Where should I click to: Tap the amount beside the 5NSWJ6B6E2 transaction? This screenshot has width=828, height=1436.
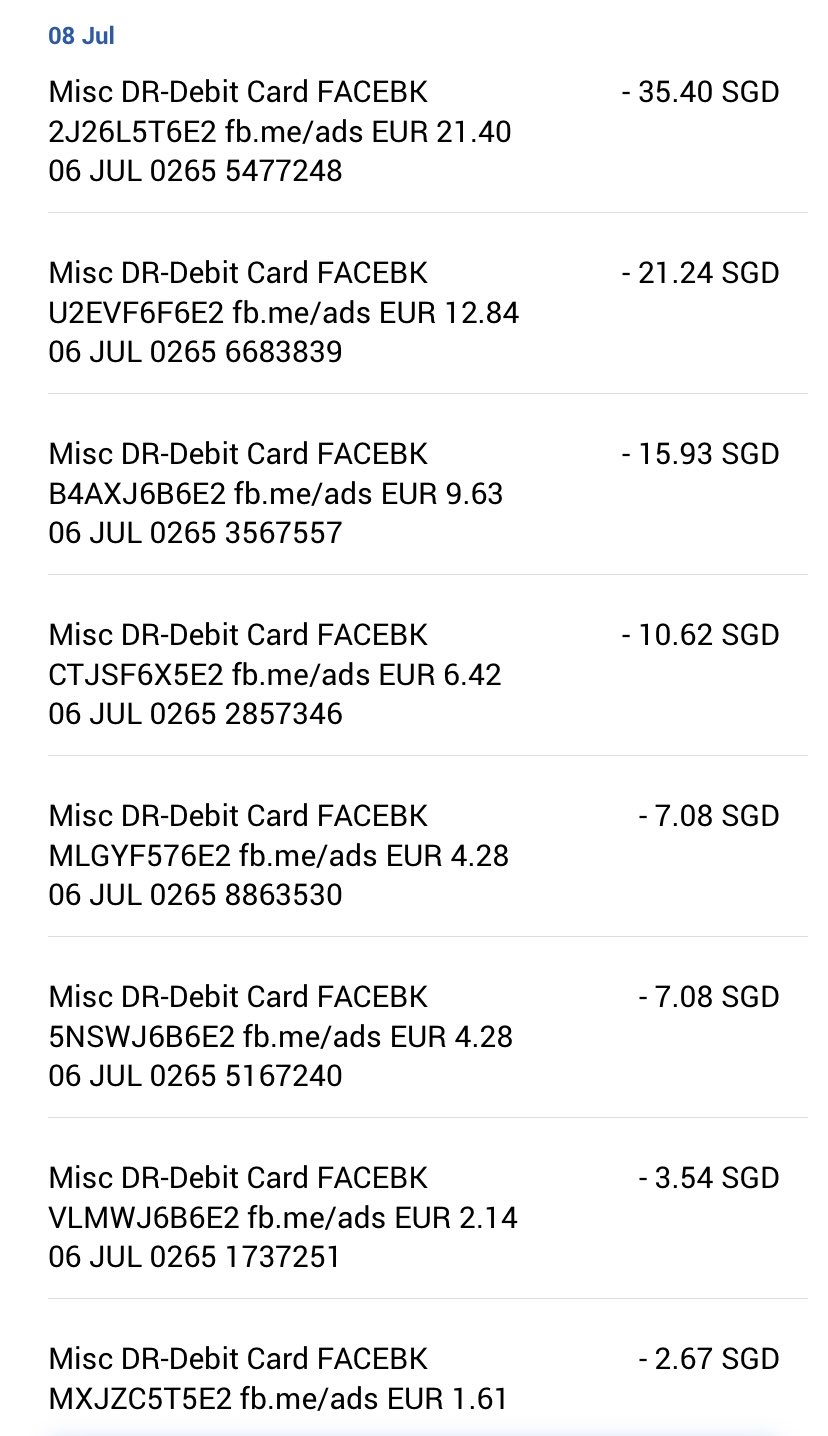709,997
